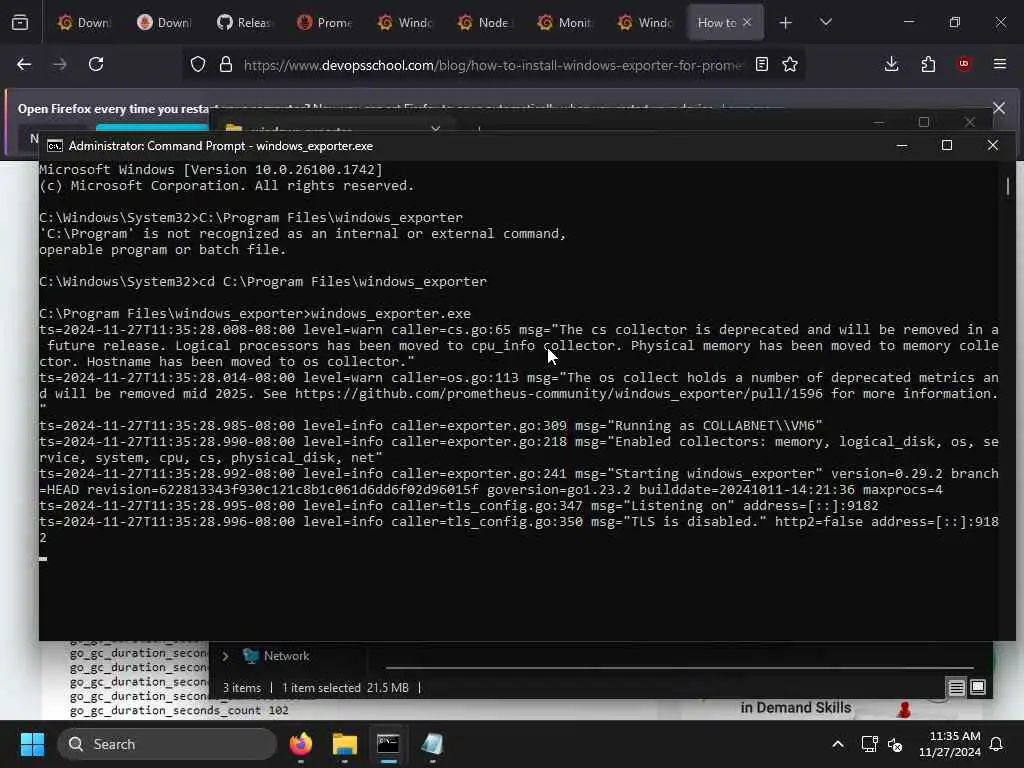Select the 'How to' tab
The image size is (1024, 768).
click(716, 23)
